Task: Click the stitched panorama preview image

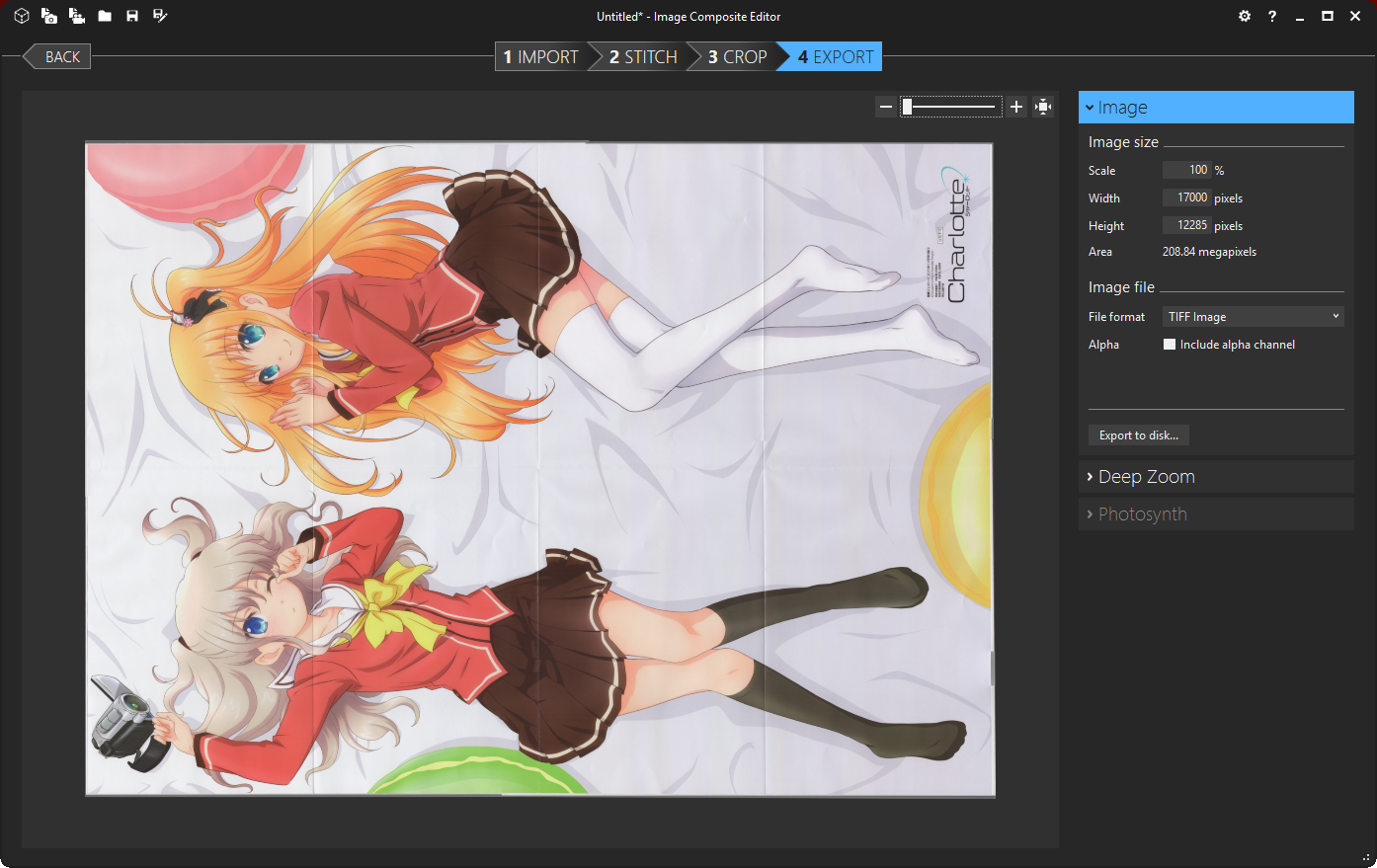Action: point(539,469)
